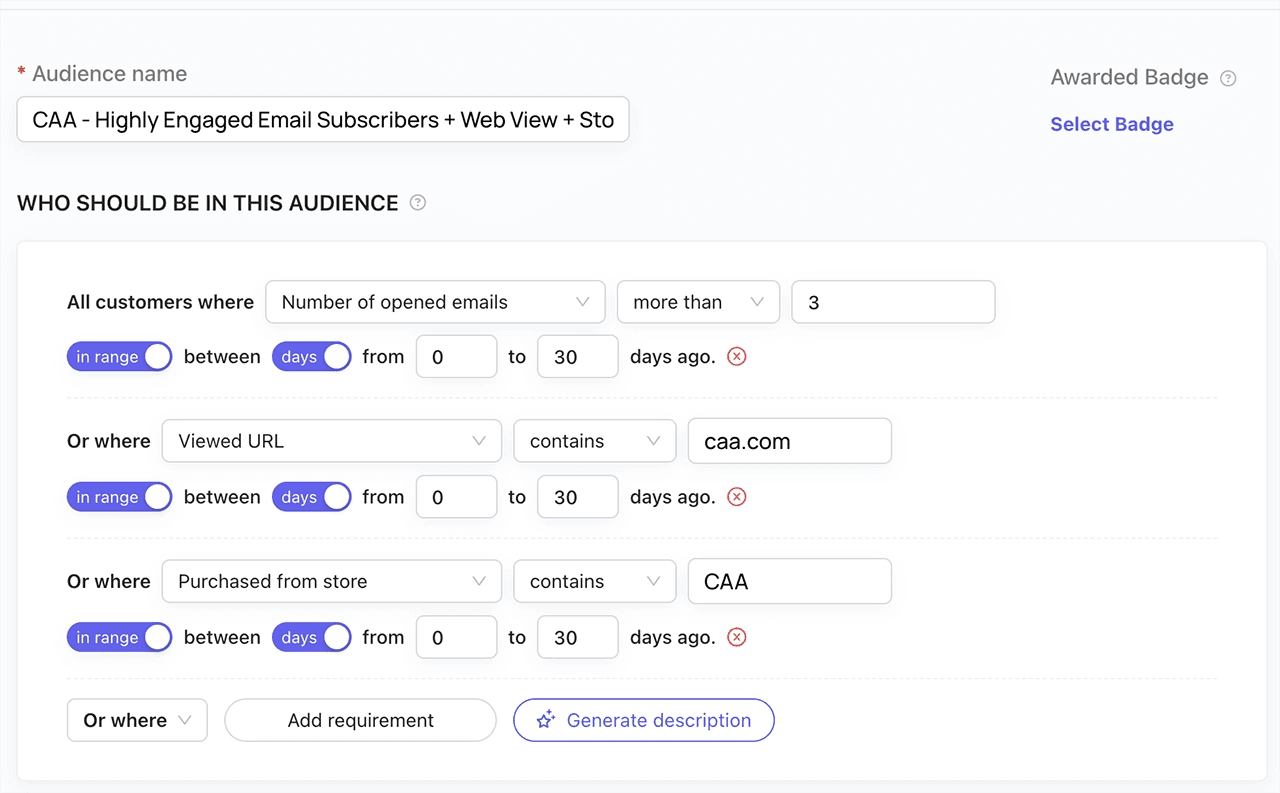Click help icon next to Awarded Badge
Viewport: 1280px width, 793px height.
(x=1229, y=78)
